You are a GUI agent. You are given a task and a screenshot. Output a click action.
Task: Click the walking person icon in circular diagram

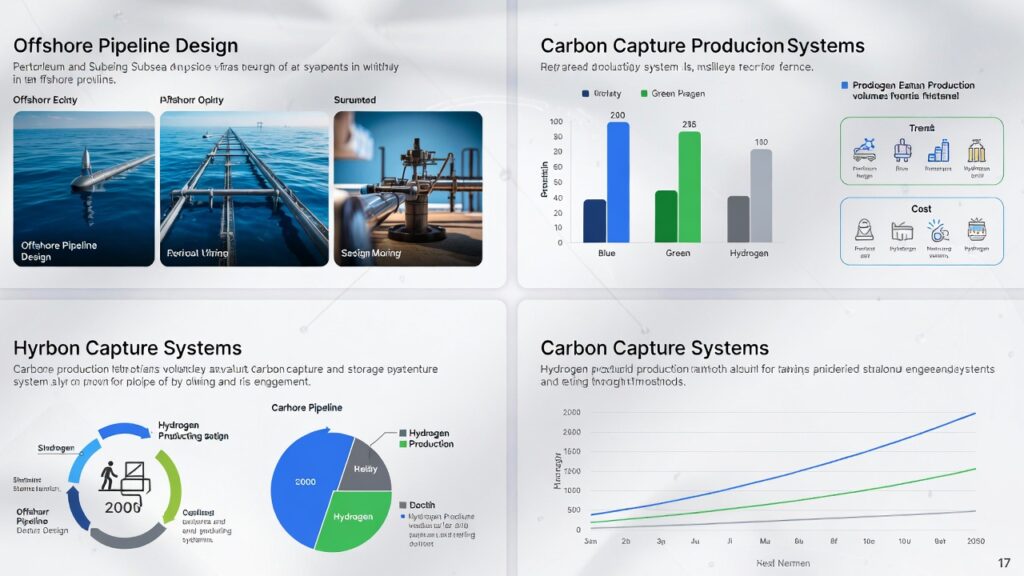(x=110, y=476)
